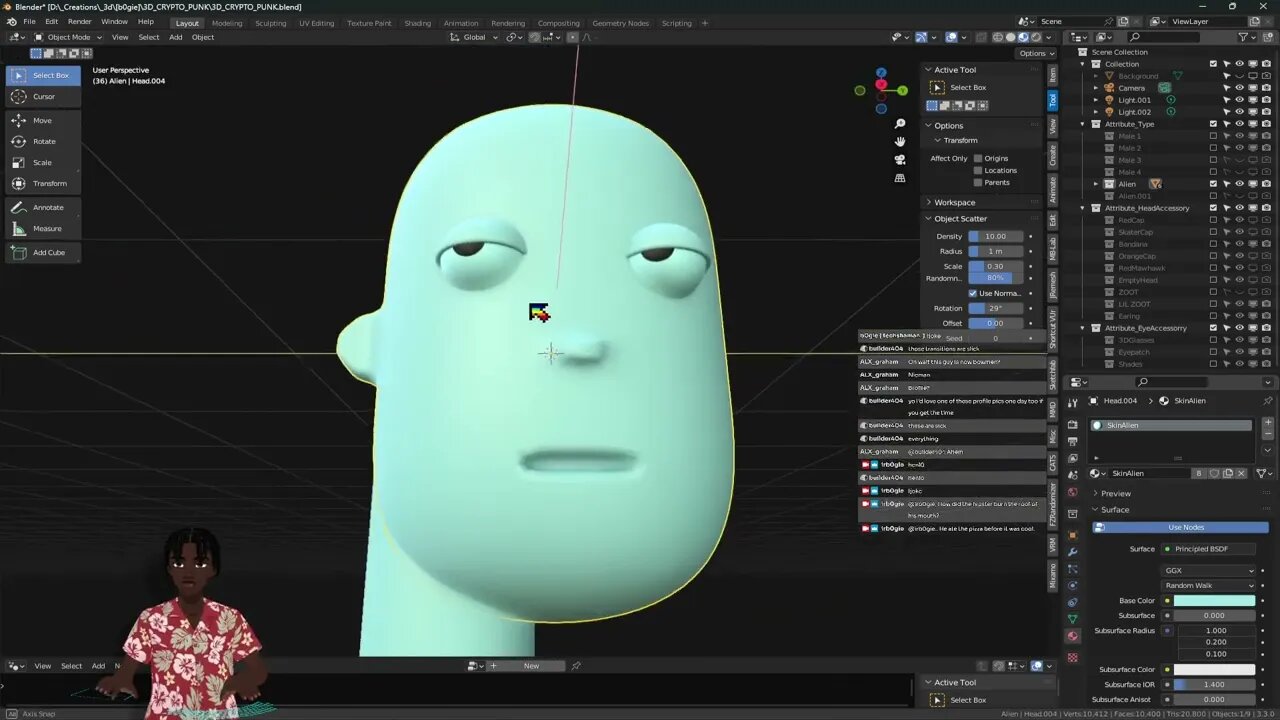Switch to the Geometry Nodes workspace tab

620,23
